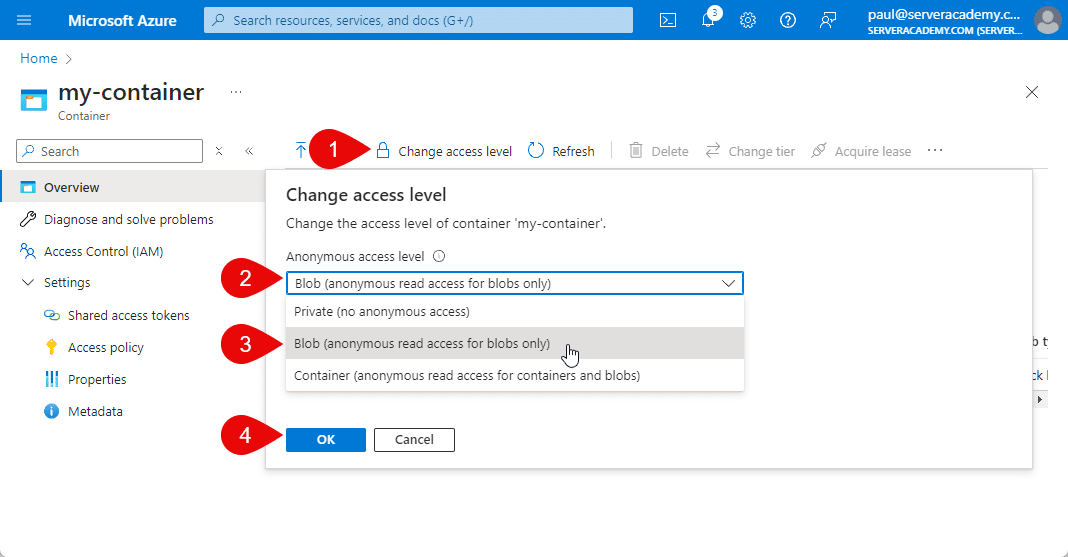Go to the Home breadcrumb link
Viewport: 1068px width, 557px height.
38,59
